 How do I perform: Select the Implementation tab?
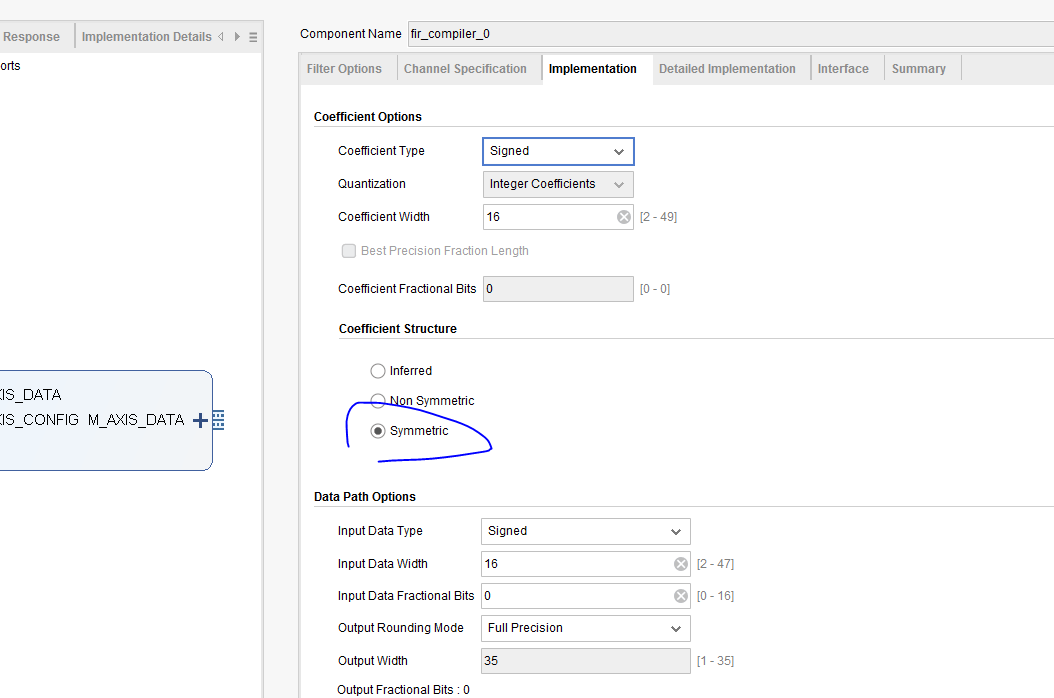(592, 69)
